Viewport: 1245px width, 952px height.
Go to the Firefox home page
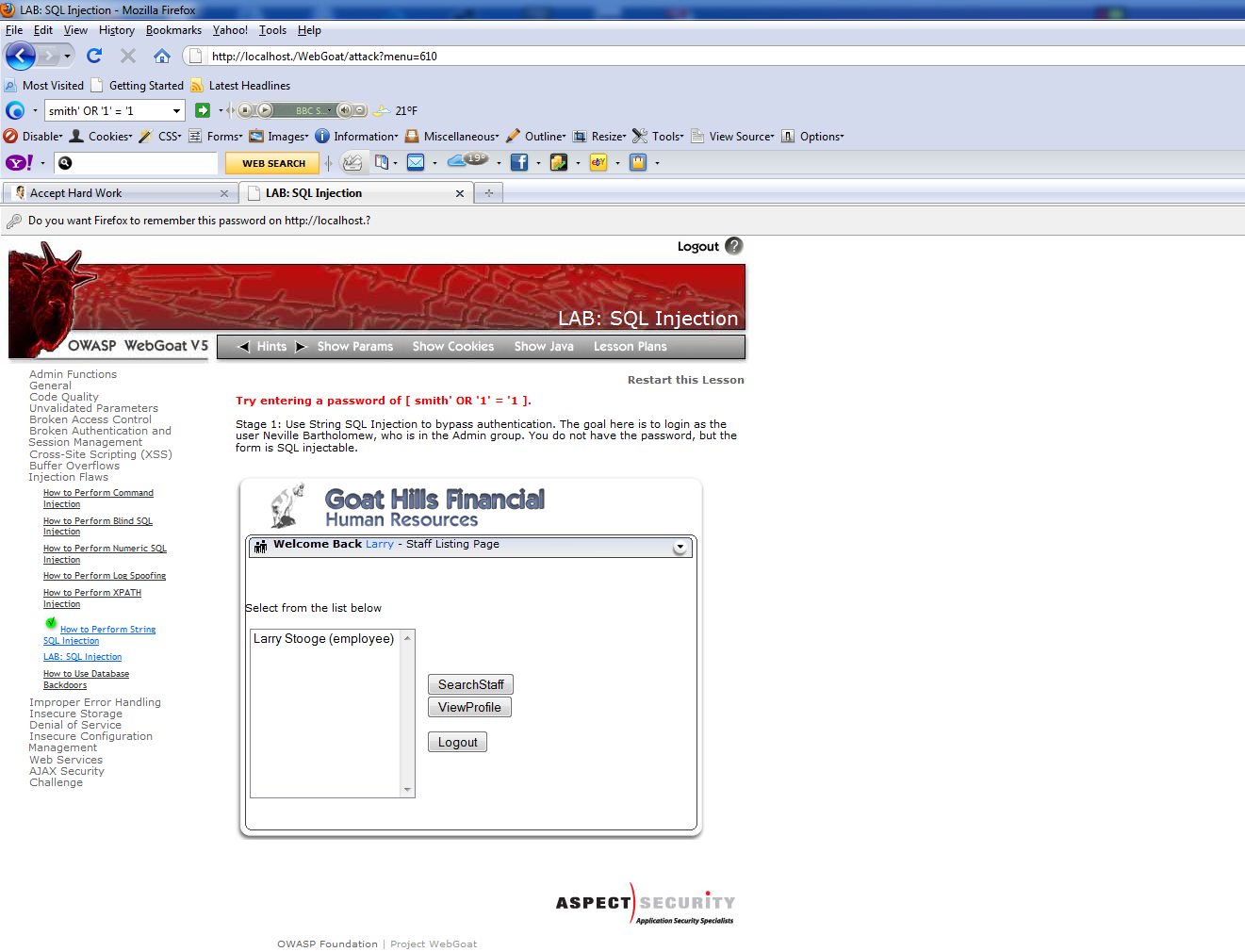(162, 56)
